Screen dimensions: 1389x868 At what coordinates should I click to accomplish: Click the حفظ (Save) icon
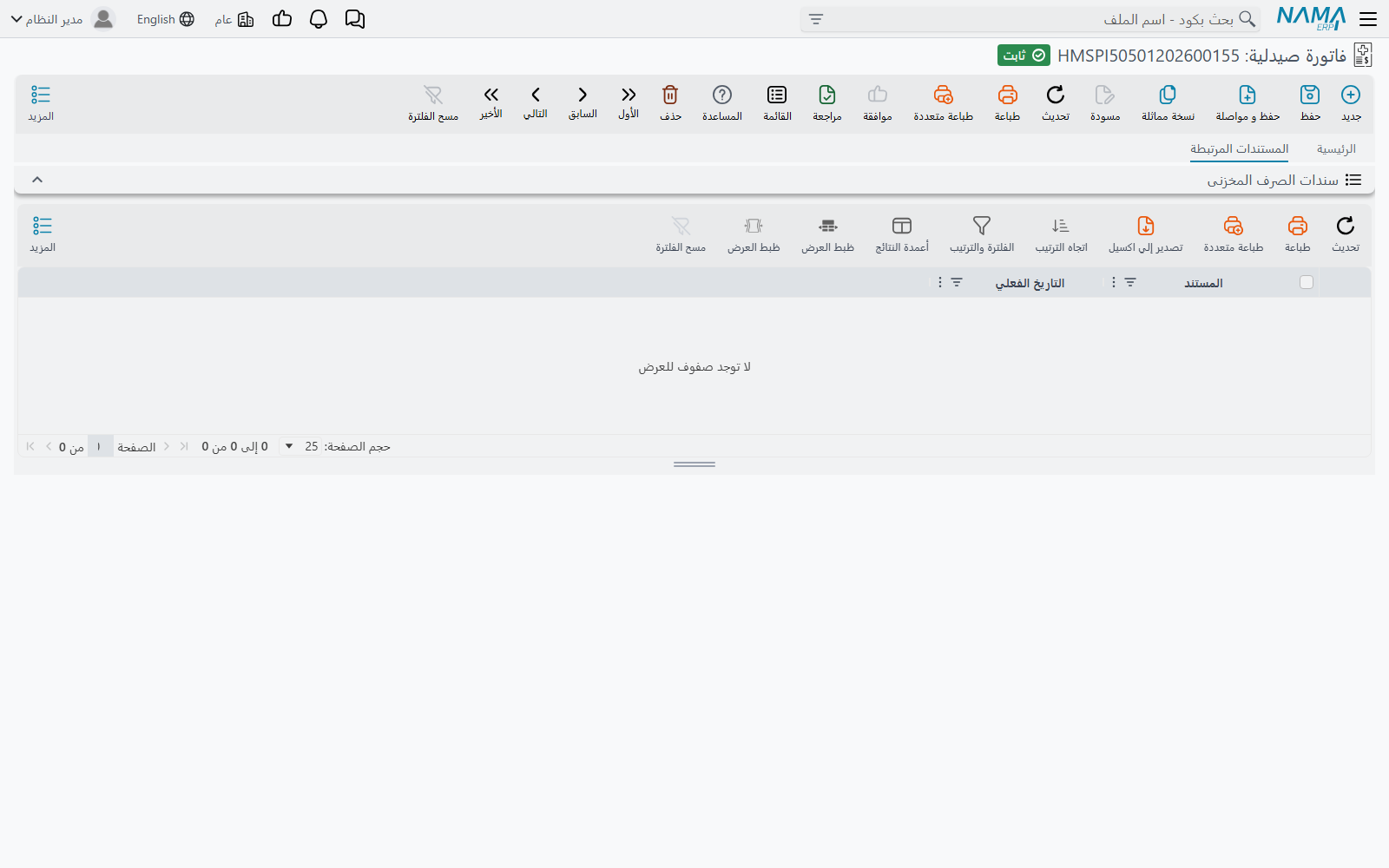click(x=1310, y=95)
